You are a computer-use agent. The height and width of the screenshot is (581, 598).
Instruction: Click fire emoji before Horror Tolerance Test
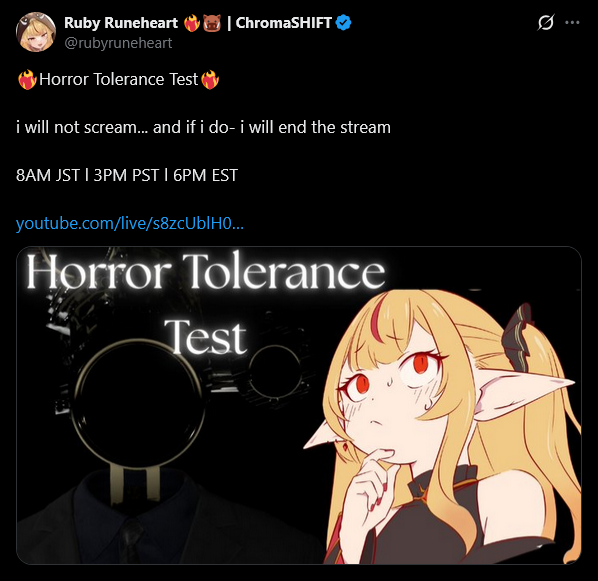(x=27, y=79)
